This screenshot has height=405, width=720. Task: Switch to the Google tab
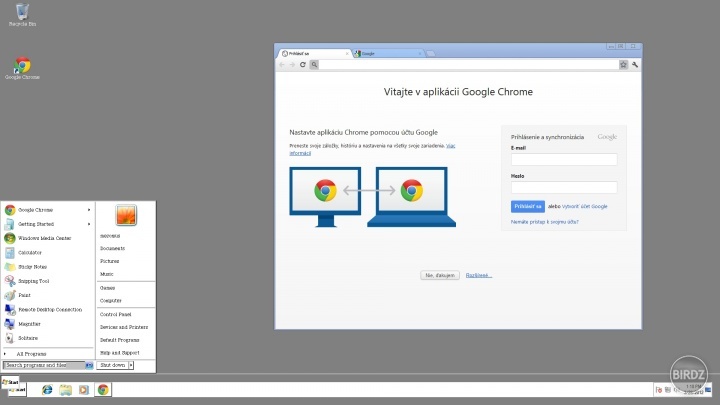click(388, 54)
